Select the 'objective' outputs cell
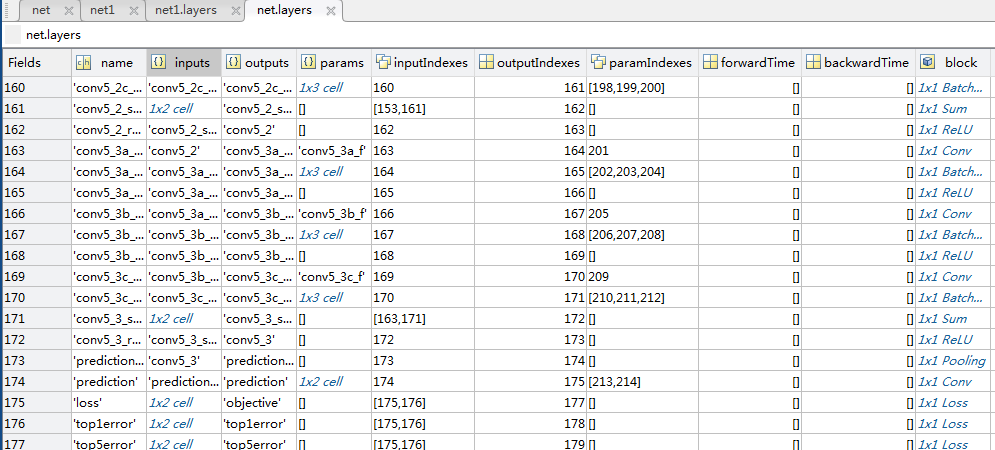Viewport: 995px width, 450px height. pyautogui.click(x=259, y=402)
